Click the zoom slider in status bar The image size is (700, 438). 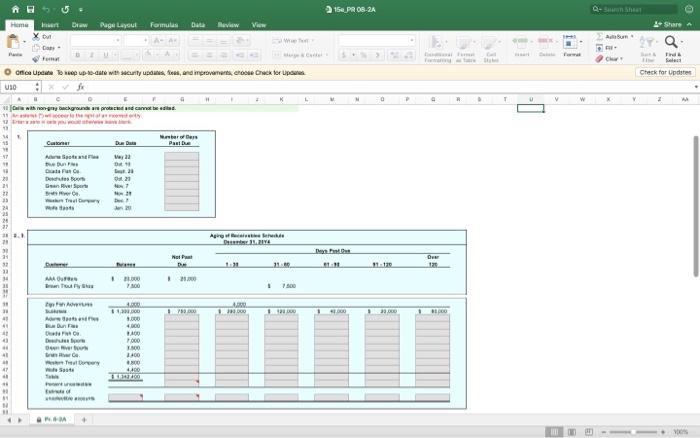(633, 432)
